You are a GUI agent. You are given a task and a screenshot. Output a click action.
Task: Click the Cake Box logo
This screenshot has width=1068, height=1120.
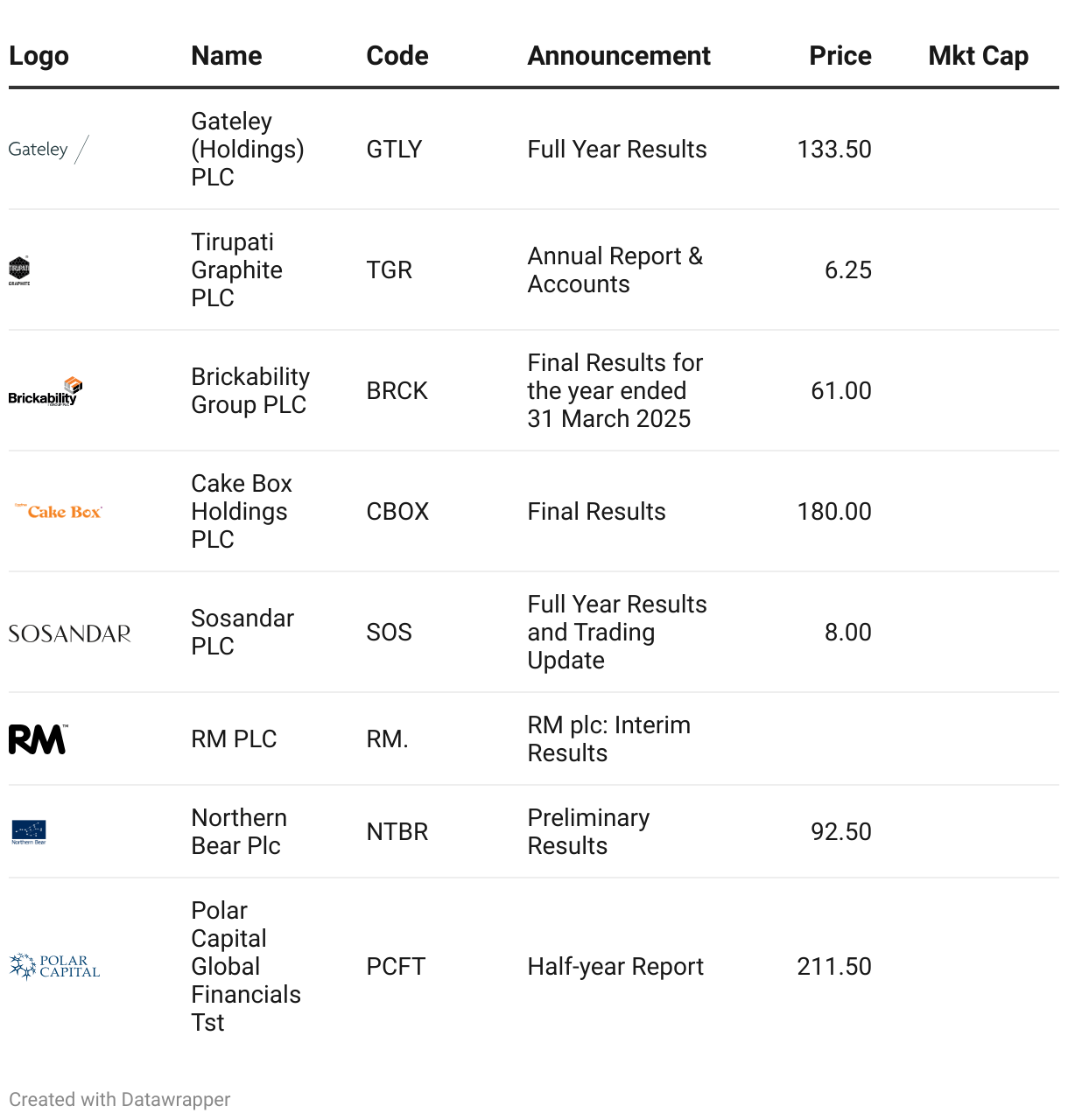(x=59, y=512)
